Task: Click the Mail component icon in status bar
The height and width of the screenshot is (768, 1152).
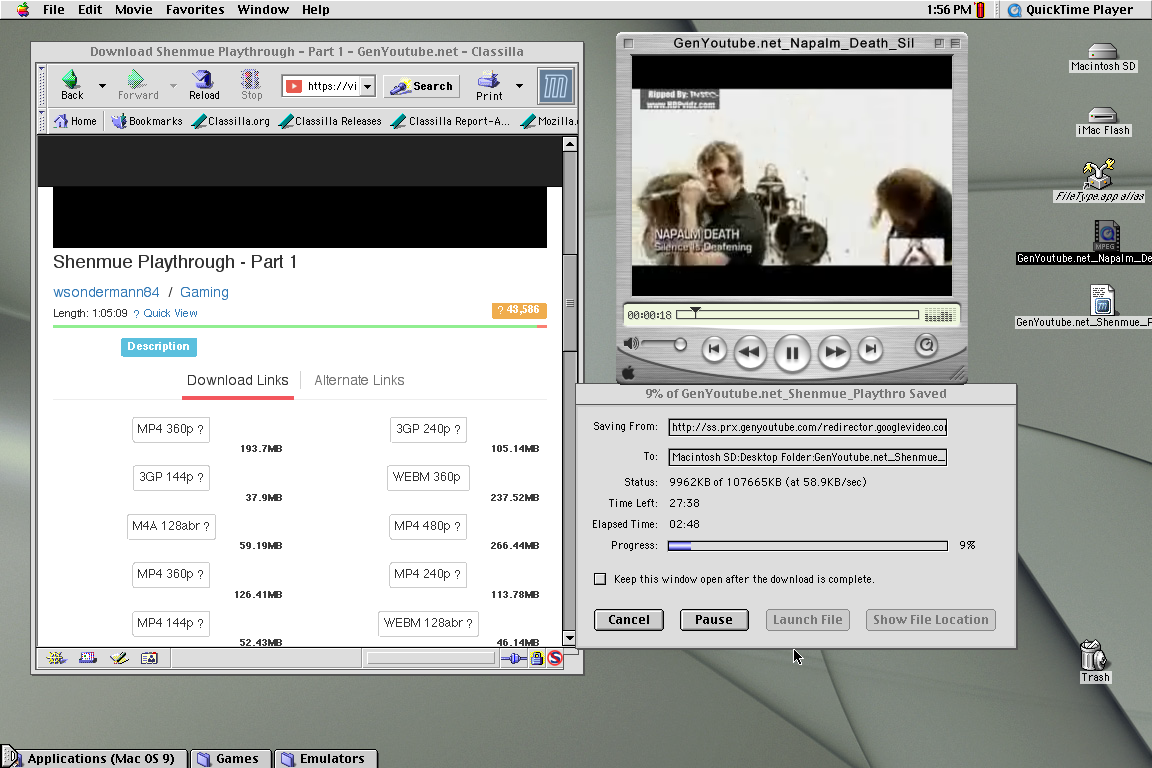Action: pyautogui.click(x=87, y=658)
